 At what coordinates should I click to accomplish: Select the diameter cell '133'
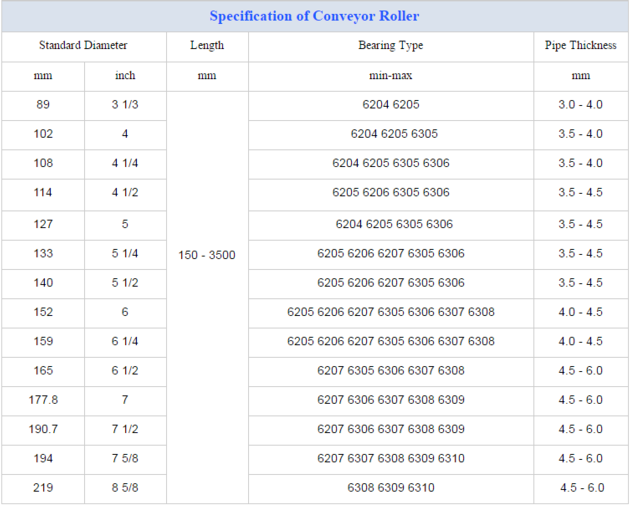click(43, 254)
